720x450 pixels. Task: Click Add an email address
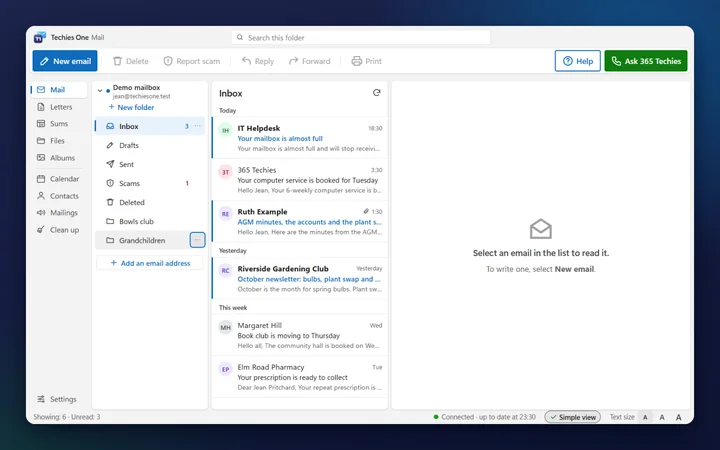tap(150, 263)
